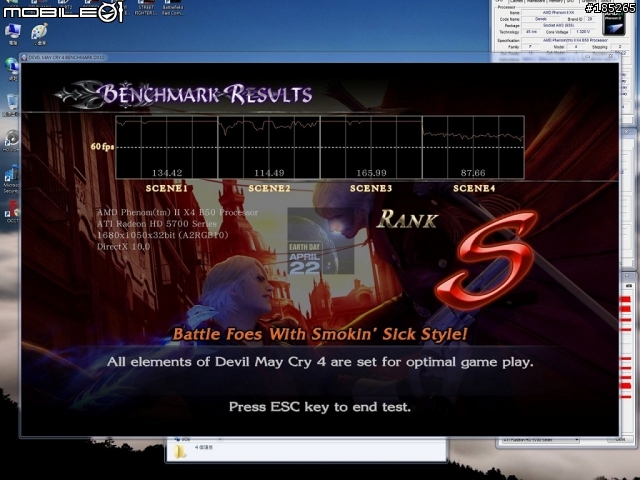
Task: Click the Earth Day April 22 gadget
Action: coord(320,241)
